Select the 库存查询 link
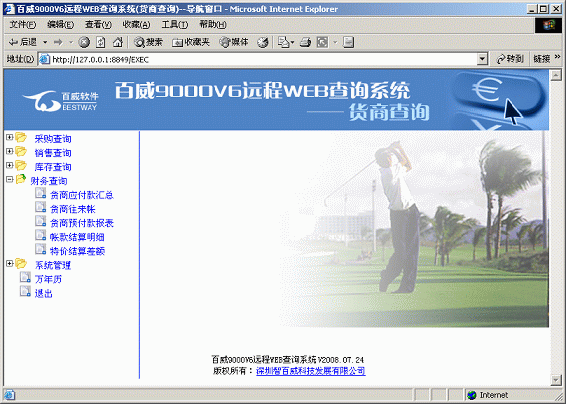The height and width of the screenshot is (404, 566). [x=53, y=167]
